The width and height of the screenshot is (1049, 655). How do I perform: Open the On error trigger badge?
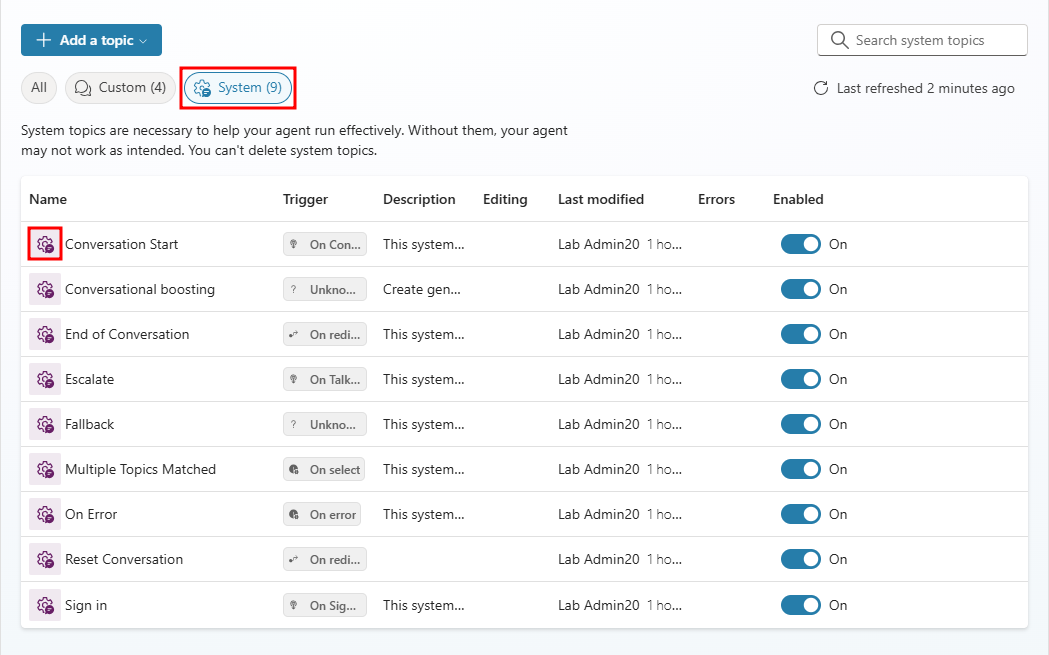[322, 514]
